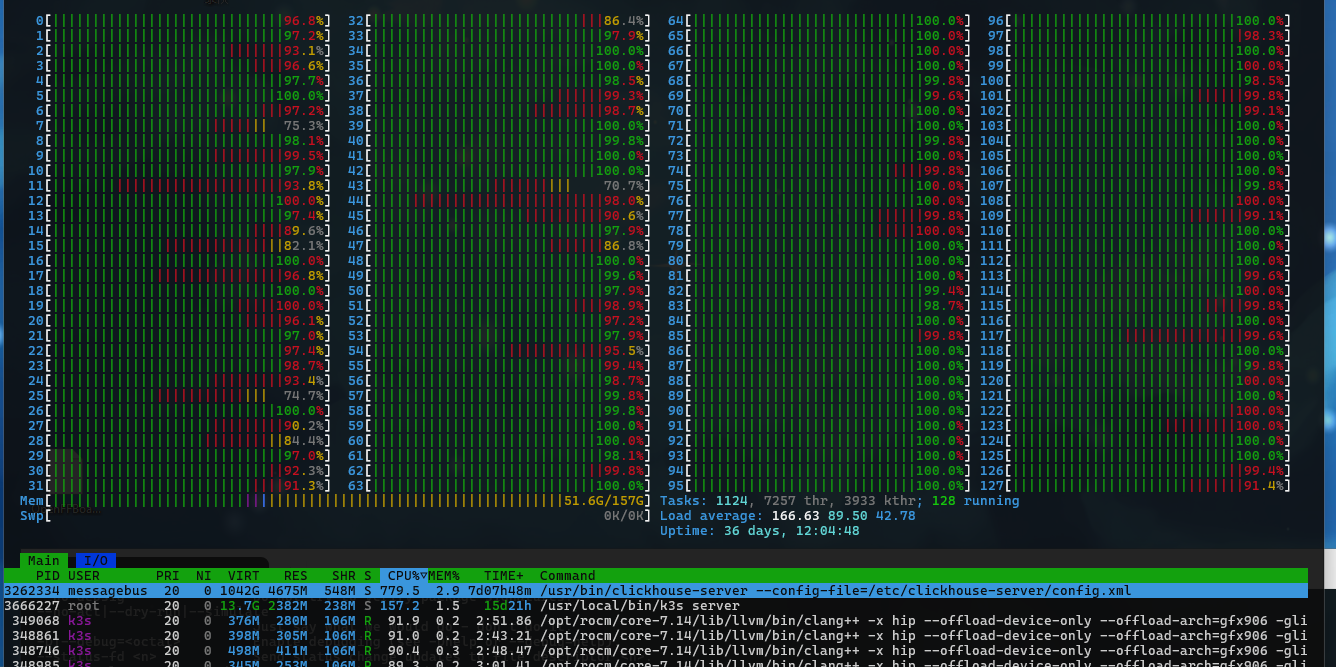Sort by the VIRT column header
This screenshot has width=1336, height=667.
pyautogui.click(x=244, y=576)
